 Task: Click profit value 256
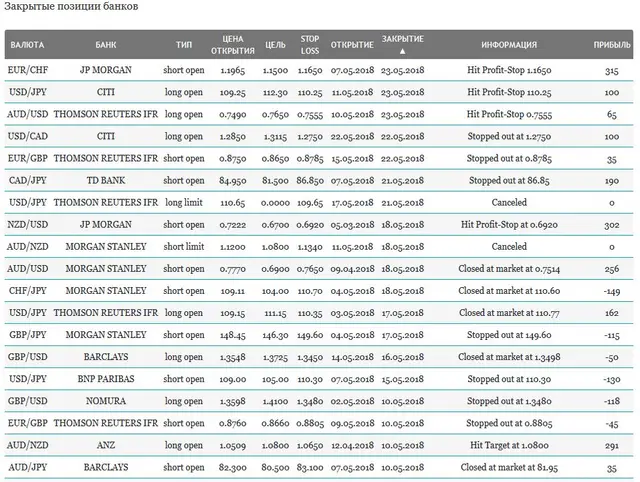611,269
